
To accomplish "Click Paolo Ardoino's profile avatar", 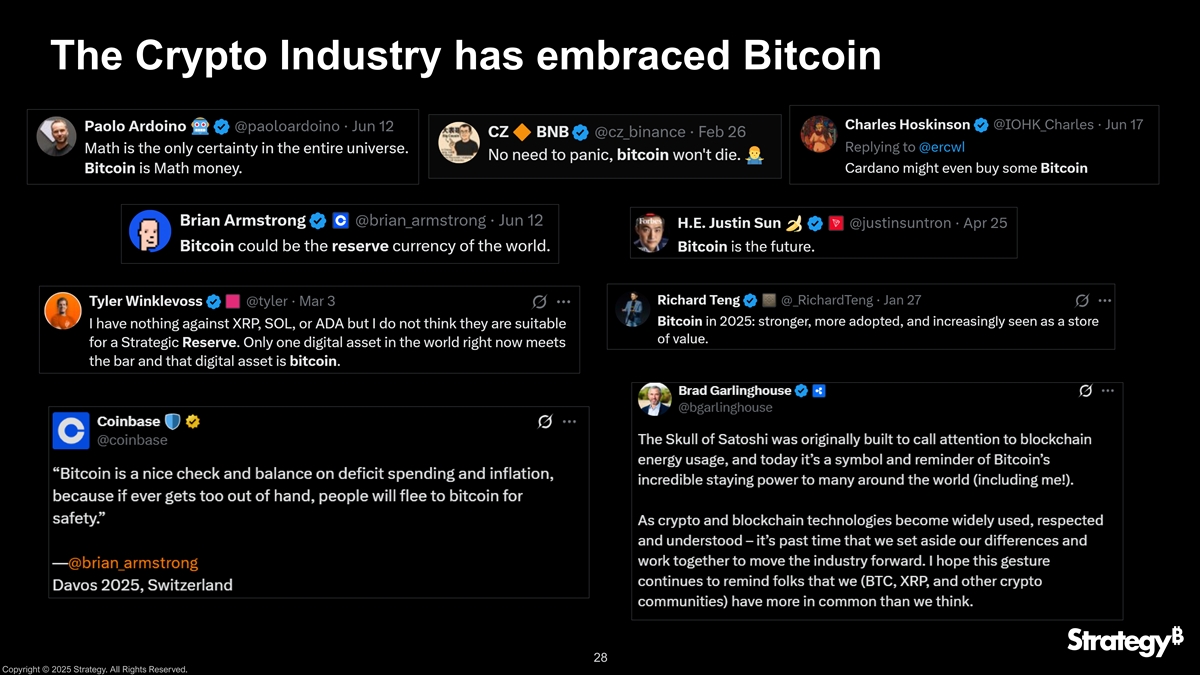I will pyautogui.click(x=57, y=136).
